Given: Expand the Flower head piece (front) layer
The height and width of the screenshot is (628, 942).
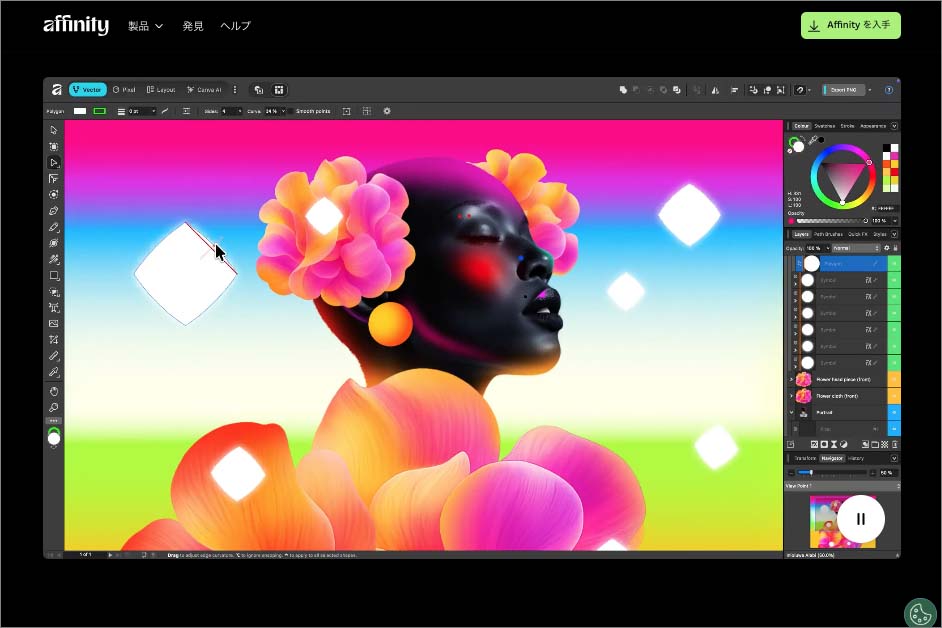Looking at the screenshot, I should (791, 380).
